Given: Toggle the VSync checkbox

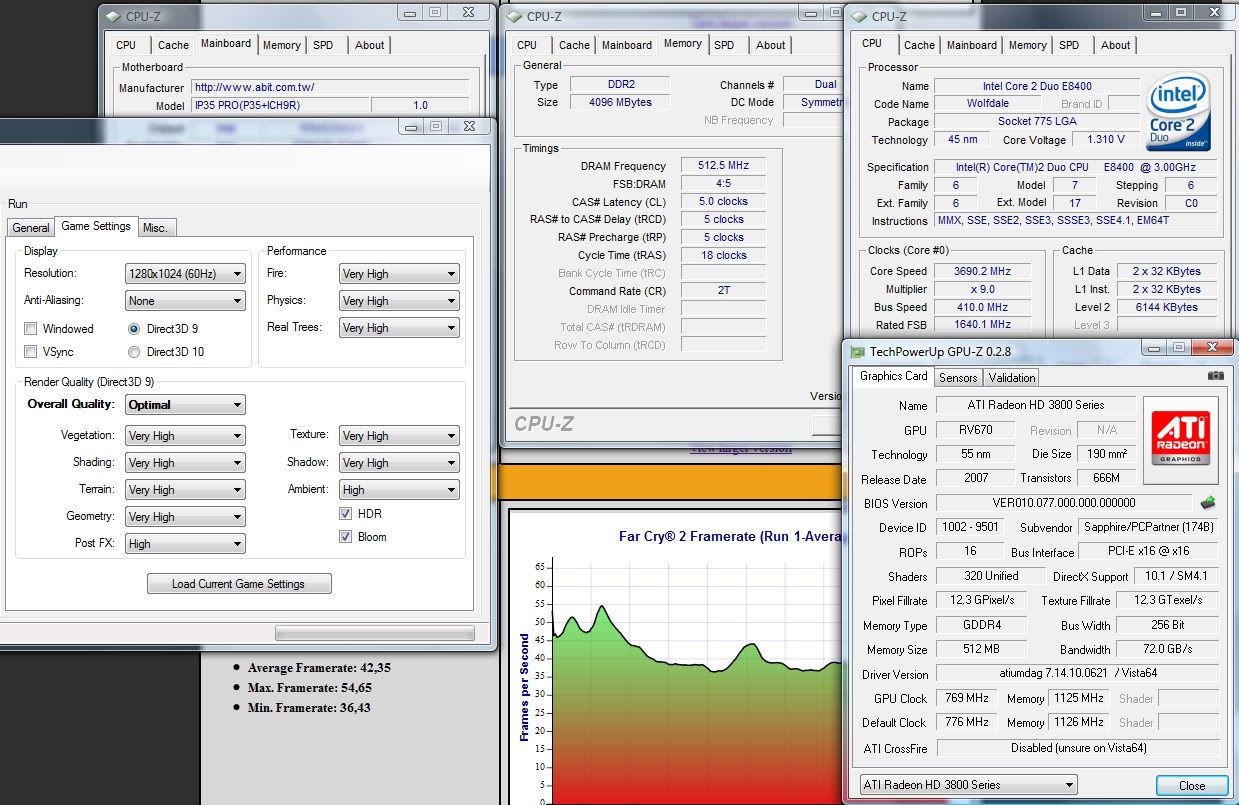Looking at the screenshot, I should click(31, 352).
